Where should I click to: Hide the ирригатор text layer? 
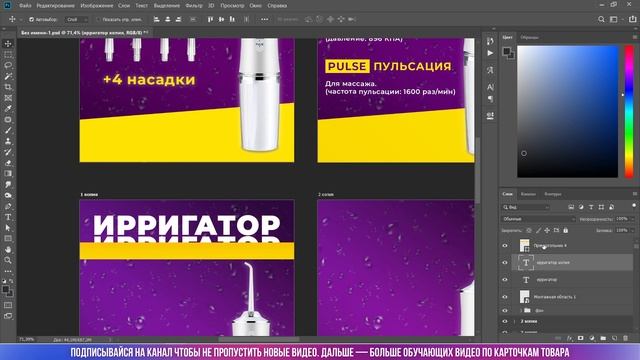(505, 280)
